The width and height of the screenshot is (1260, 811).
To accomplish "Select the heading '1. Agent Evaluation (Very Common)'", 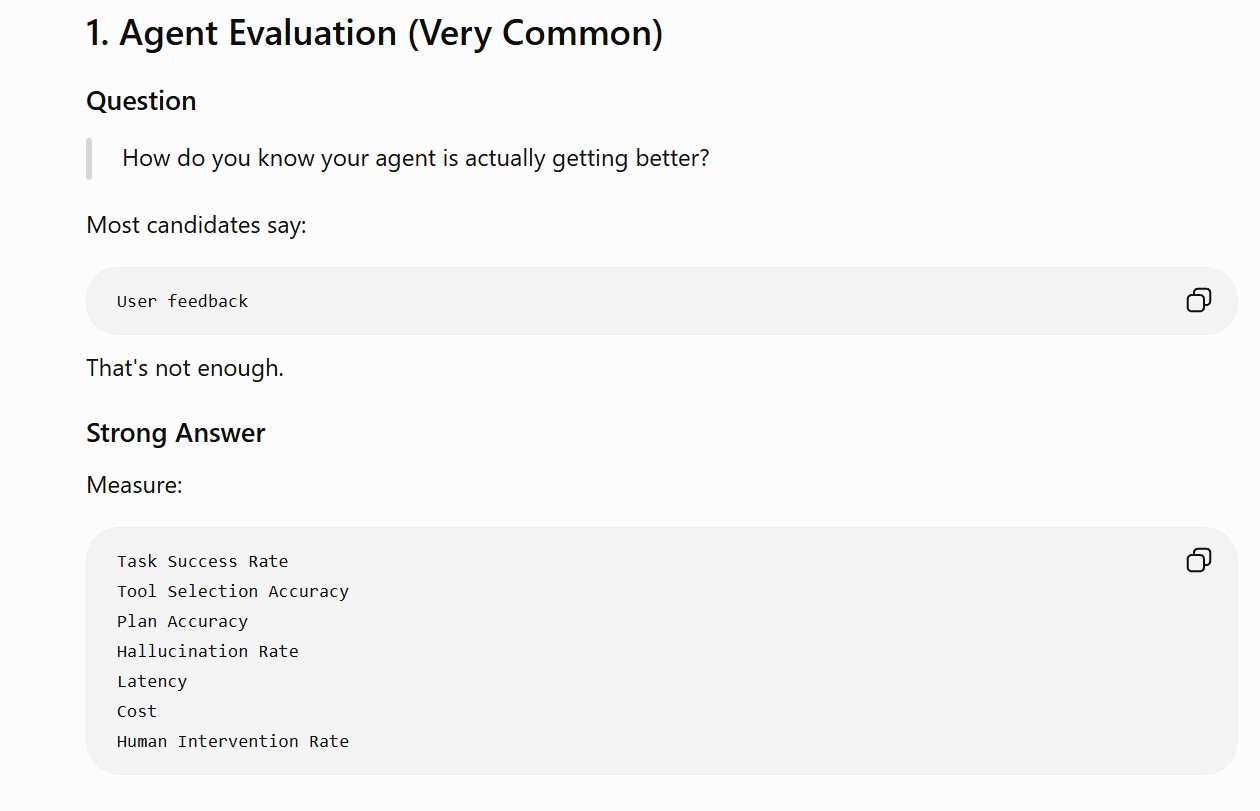I will 374,33.
